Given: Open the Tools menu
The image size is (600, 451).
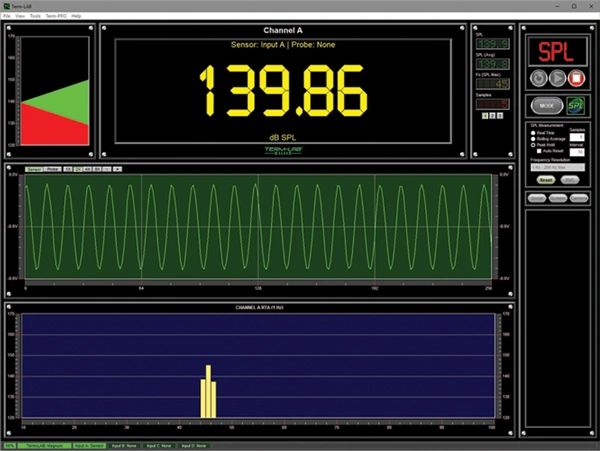Looking at the screenshot, I should pos(35,17).
